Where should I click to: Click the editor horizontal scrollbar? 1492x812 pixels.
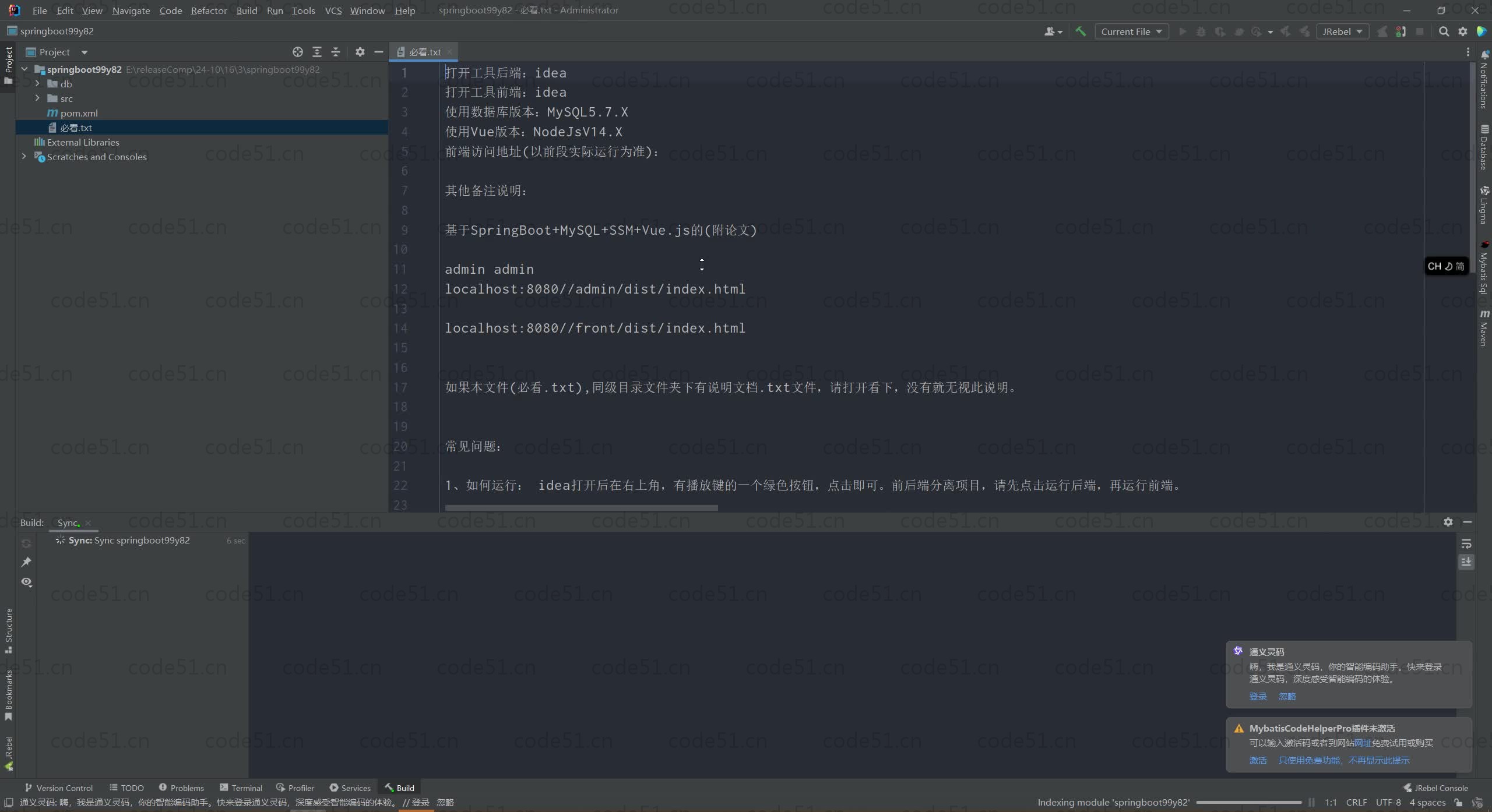[x=581, y=508]
